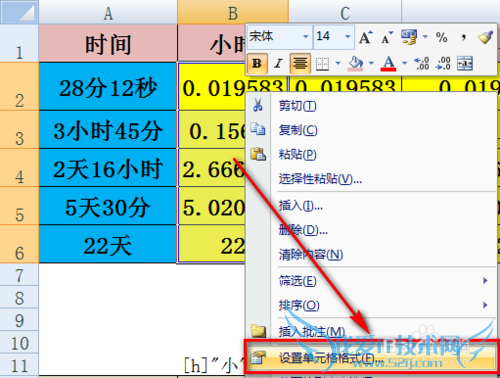Image resolution: width=500 pixels, height=378 pixels.
Task: Click the Increase Font Size icon
Action: tap(366, 37)
